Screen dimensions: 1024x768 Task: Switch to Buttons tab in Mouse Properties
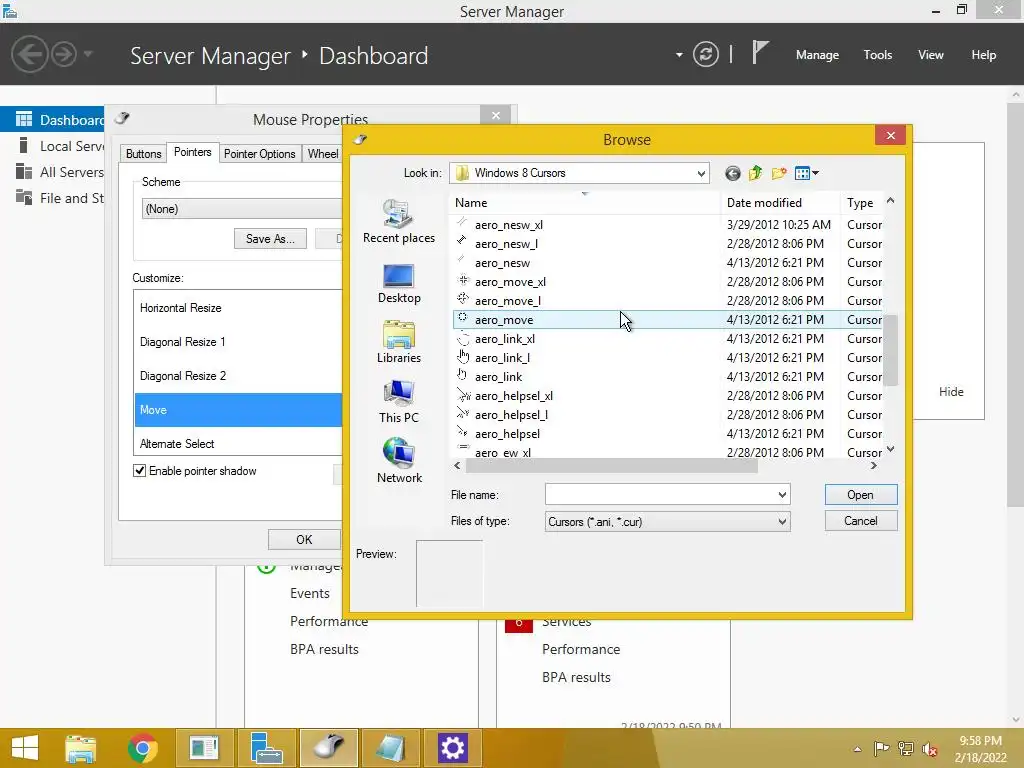click(x=143, y=153)
